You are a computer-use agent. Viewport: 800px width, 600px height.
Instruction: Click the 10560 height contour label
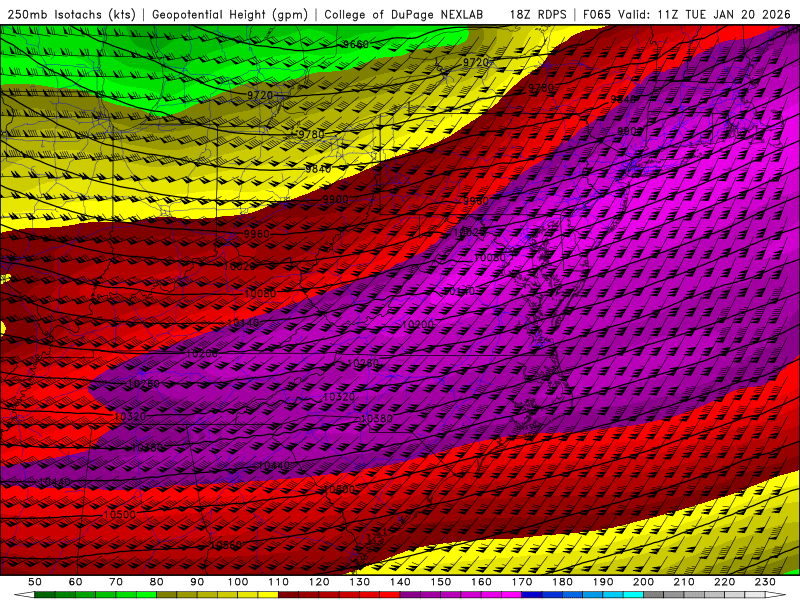click(226, 545)
